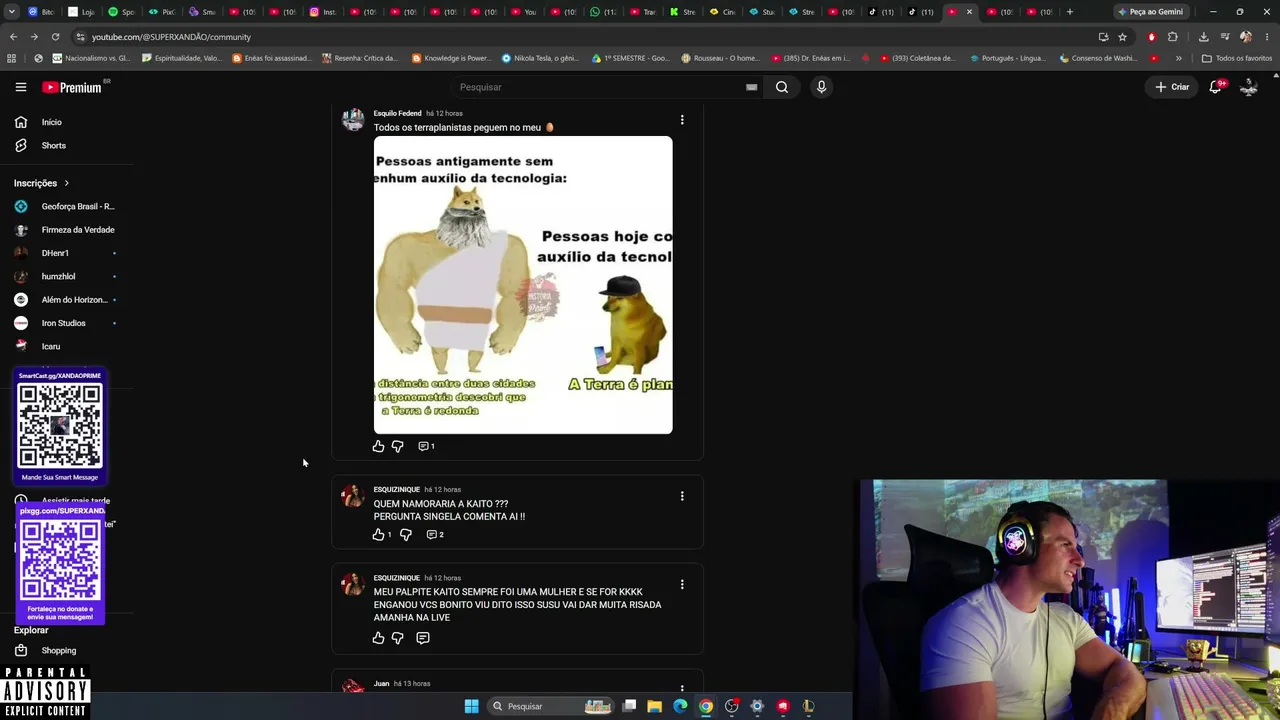Go back to the previous page
Image resolution: width=1280 pixels, height=720 pixels.
coord(13,37)
